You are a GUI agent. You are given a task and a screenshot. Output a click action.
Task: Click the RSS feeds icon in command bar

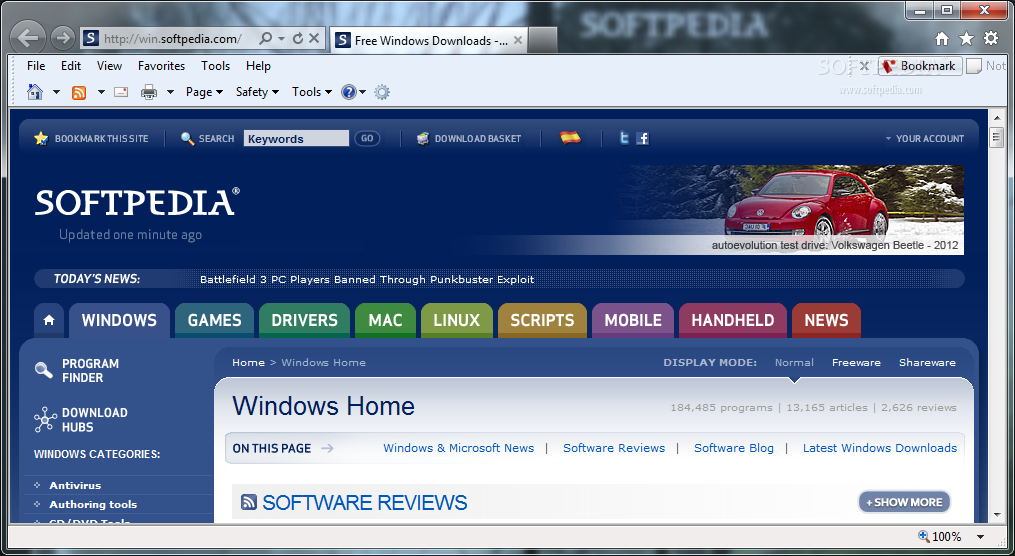pos(79,93)
